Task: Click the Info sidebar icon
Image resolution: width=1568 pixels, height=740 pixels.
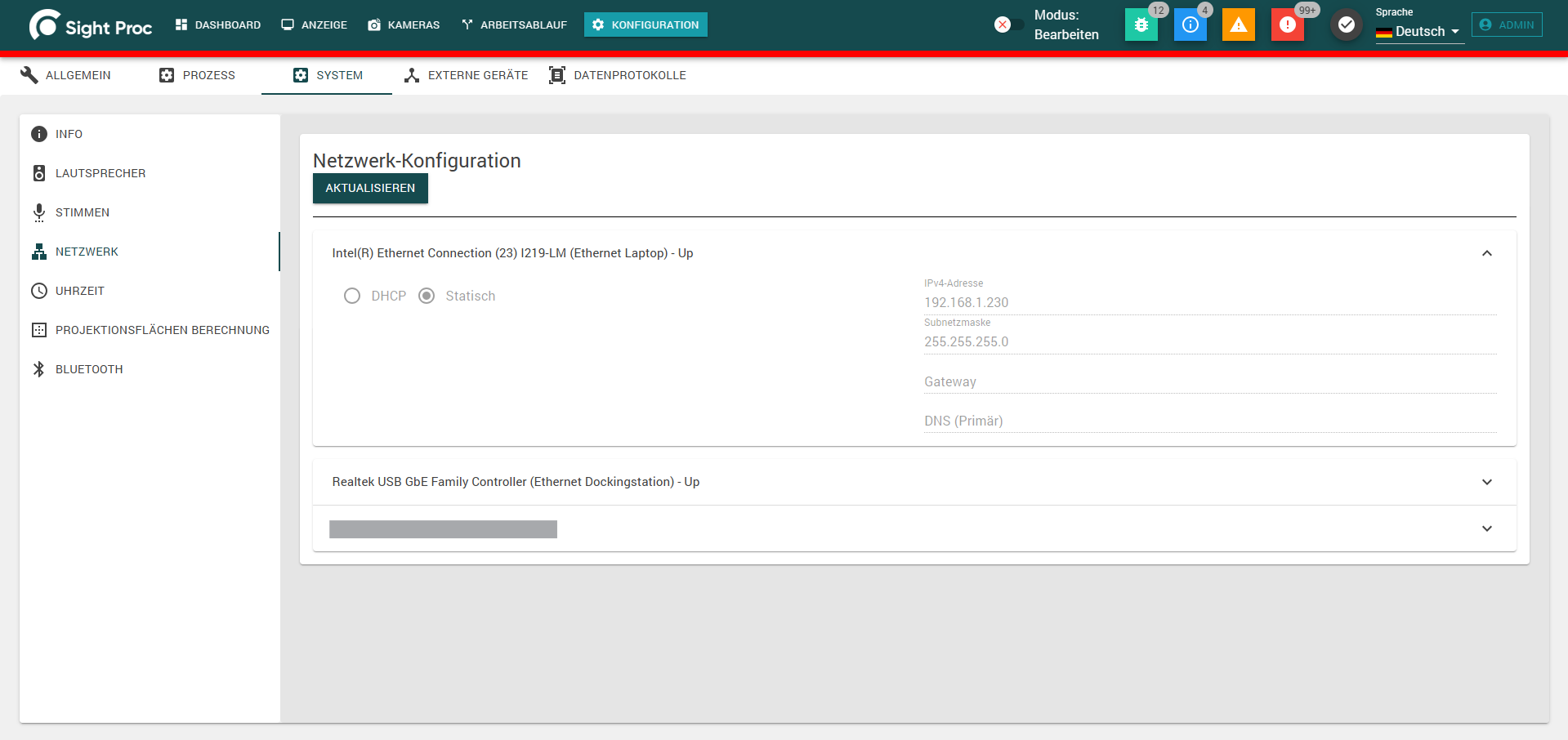Action: click(x=39, y=134)
